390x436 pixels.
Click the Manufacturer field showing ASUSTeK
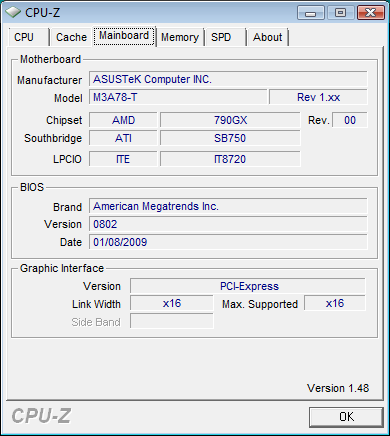[228, 79]
